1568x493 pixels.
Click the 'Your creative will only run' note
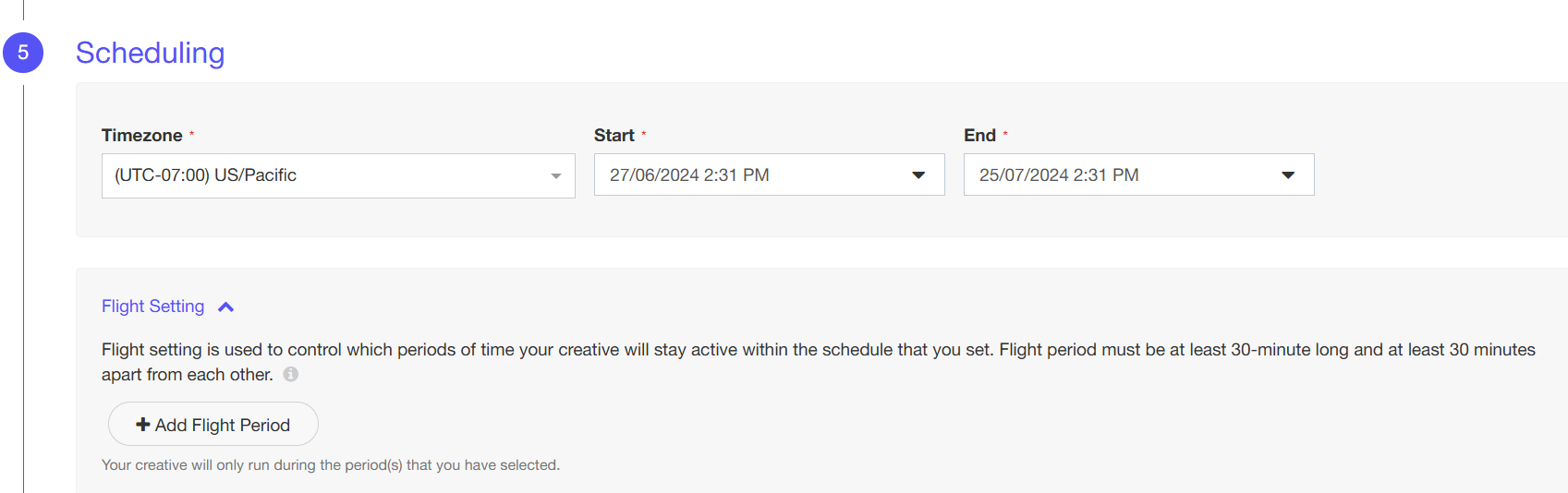point(330,465)
